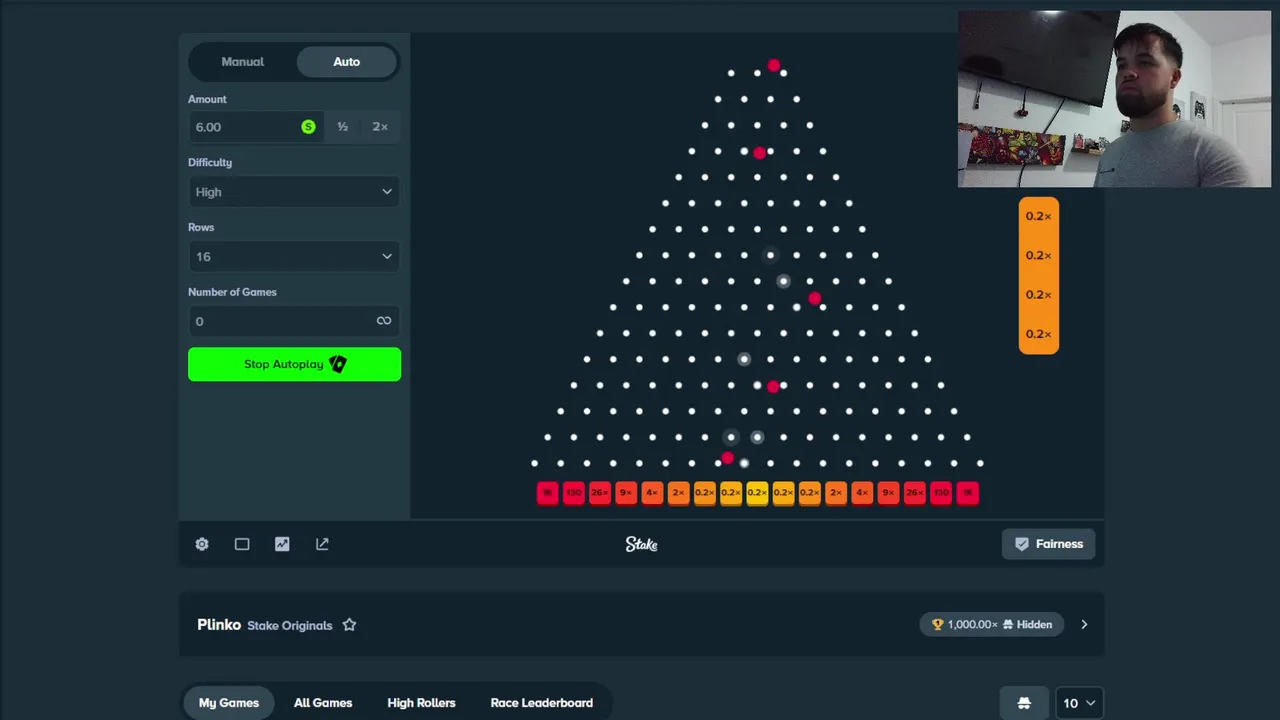Click the 1,000.00× Hidden trophy badge

pos(992,625)
